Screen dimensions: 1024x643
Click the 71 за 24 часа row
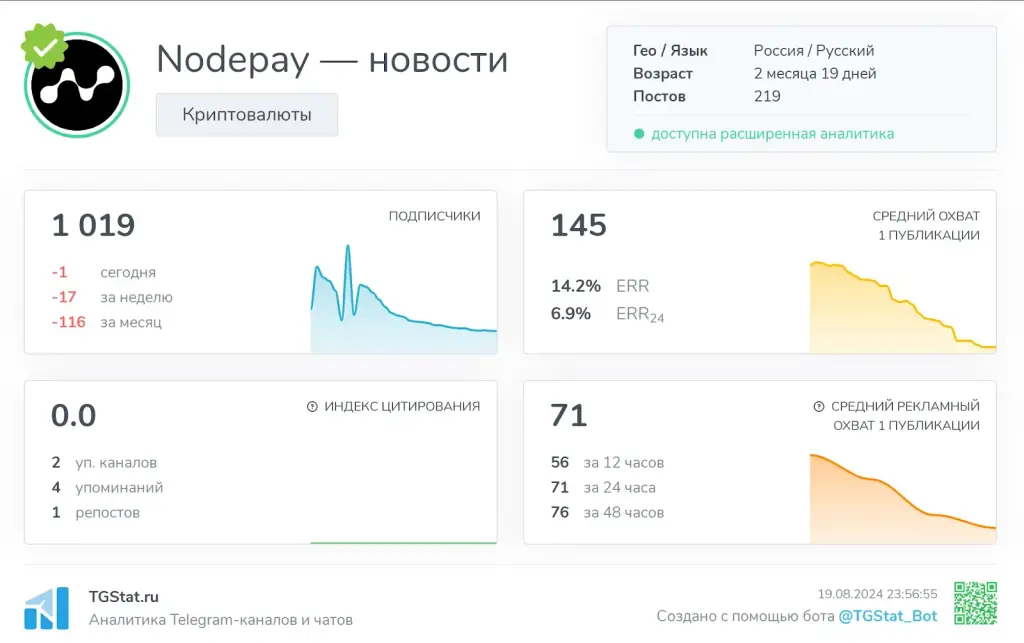(603, 488)
